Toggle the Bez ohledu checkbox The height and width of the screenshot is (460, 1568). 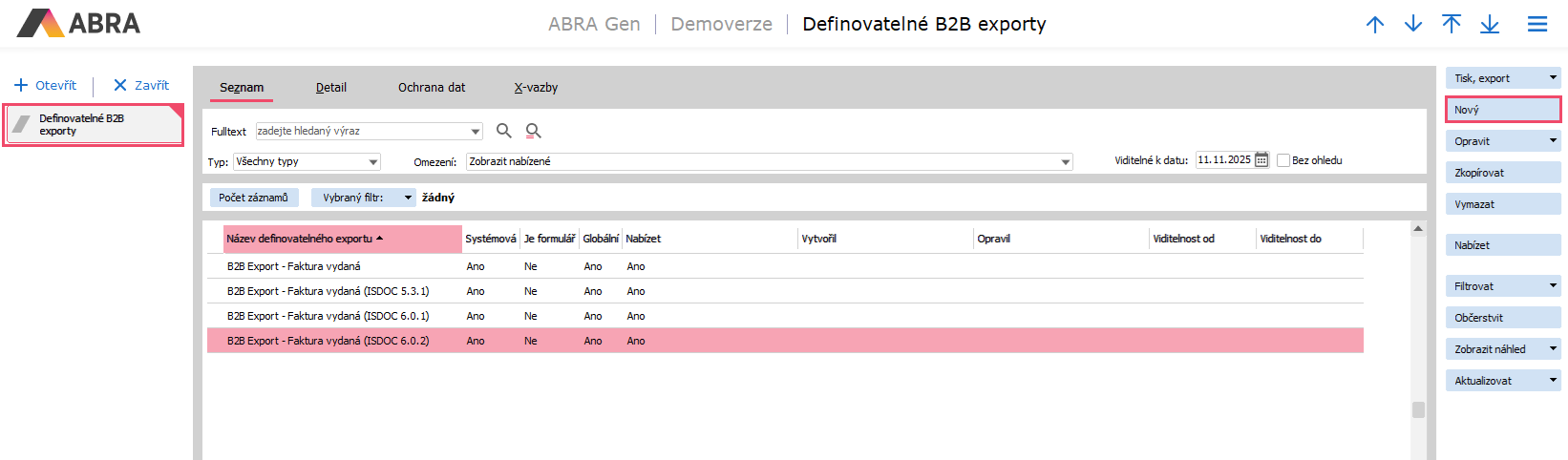tap(1283, 160)
